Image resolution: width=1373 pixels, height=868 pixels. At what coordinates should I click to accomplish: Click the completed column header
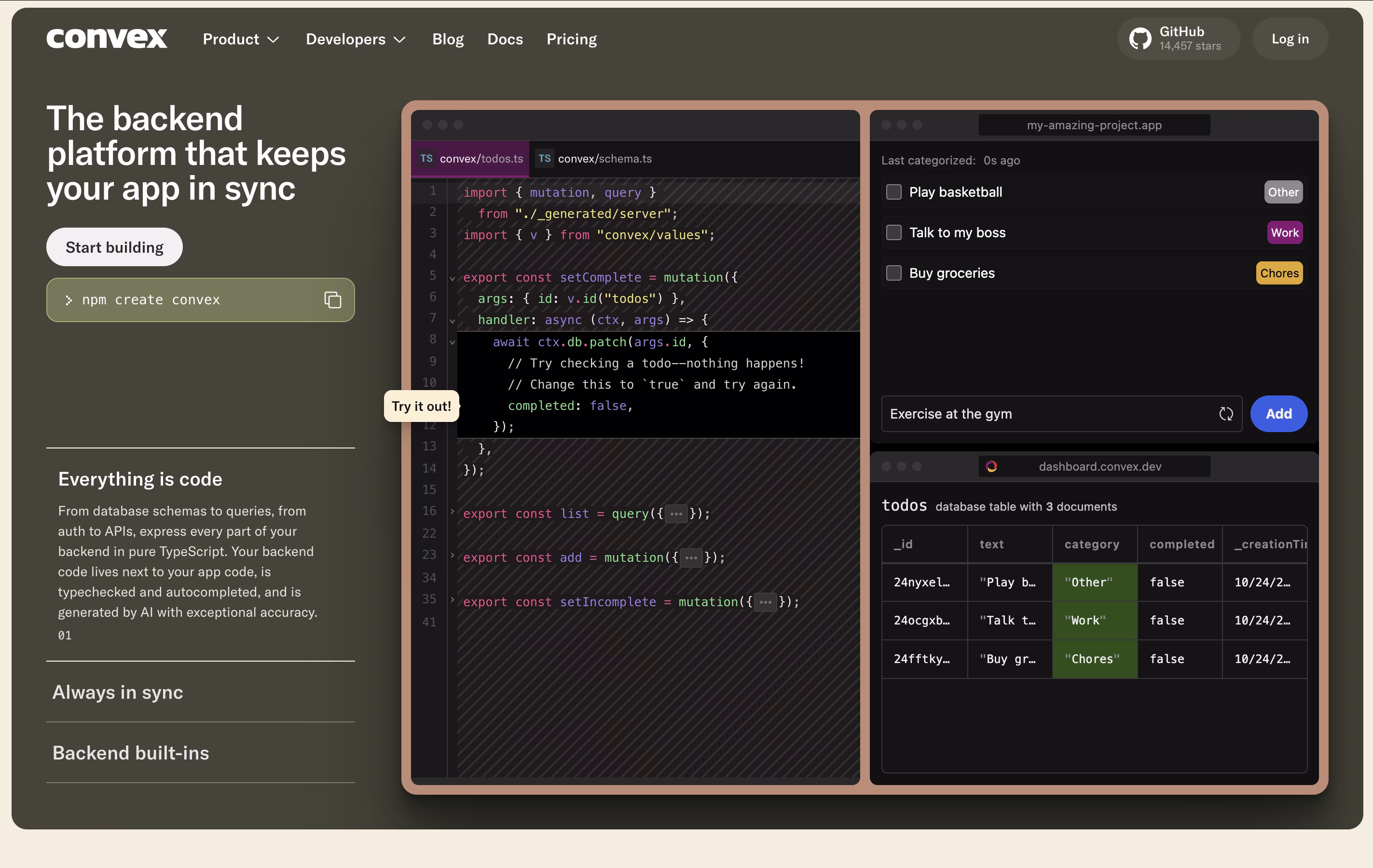click(1180, 544)
